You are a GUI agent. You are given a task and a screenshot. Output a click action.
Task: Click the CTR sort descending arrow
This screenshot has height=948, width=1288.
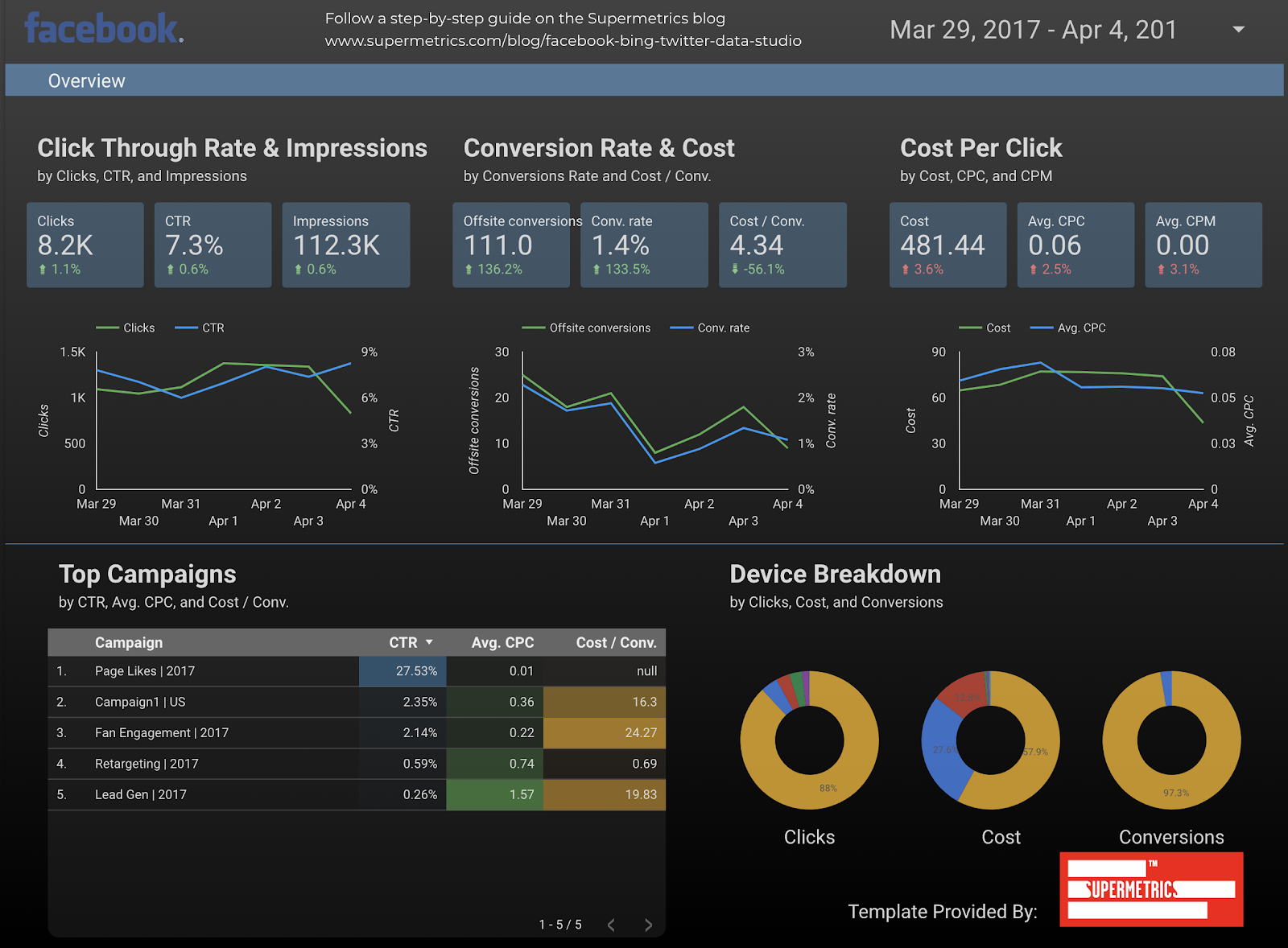[429, 642]
